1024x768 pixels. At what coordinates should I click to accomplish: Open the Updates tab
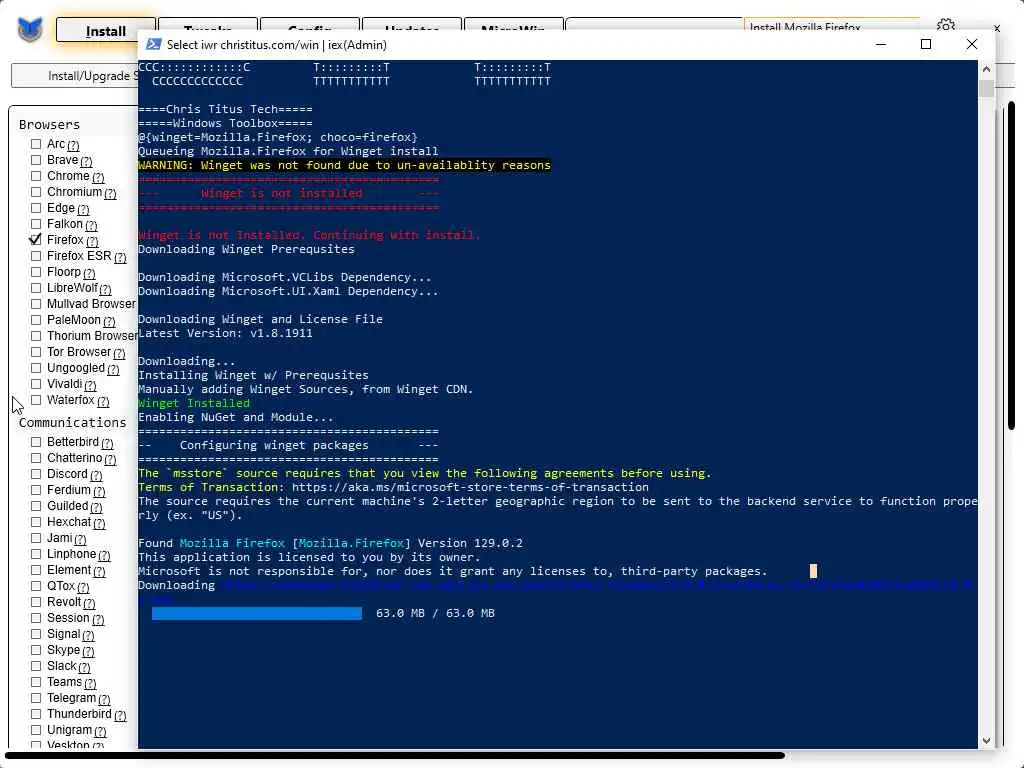[411, 26]
